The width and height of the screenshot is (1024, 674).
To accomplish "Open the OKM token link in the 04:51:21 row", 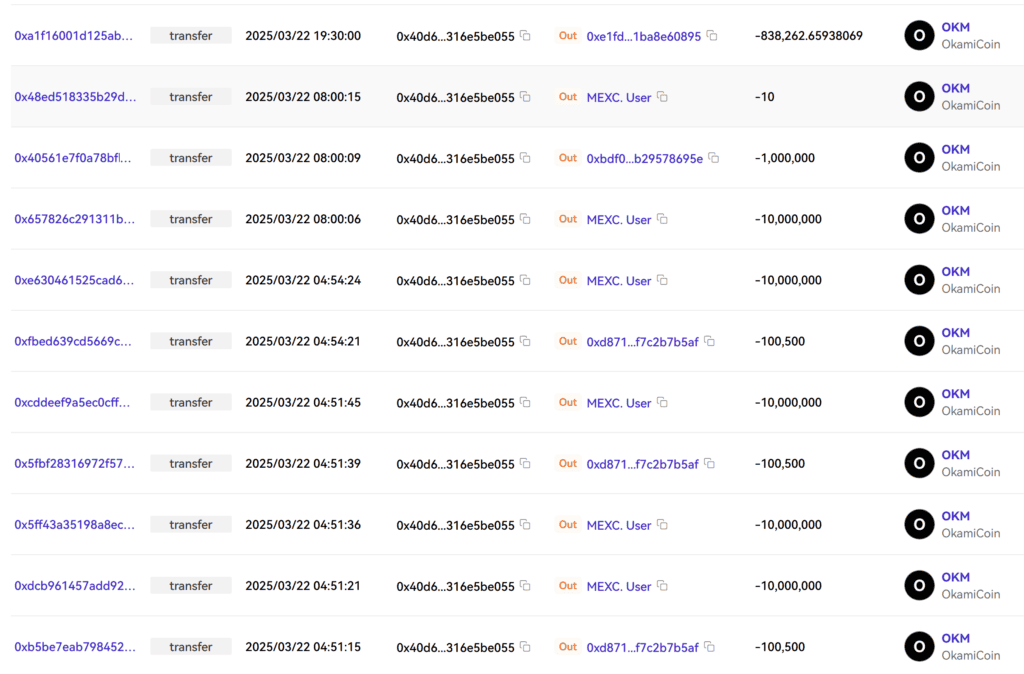I will click(x=955, y=577).
